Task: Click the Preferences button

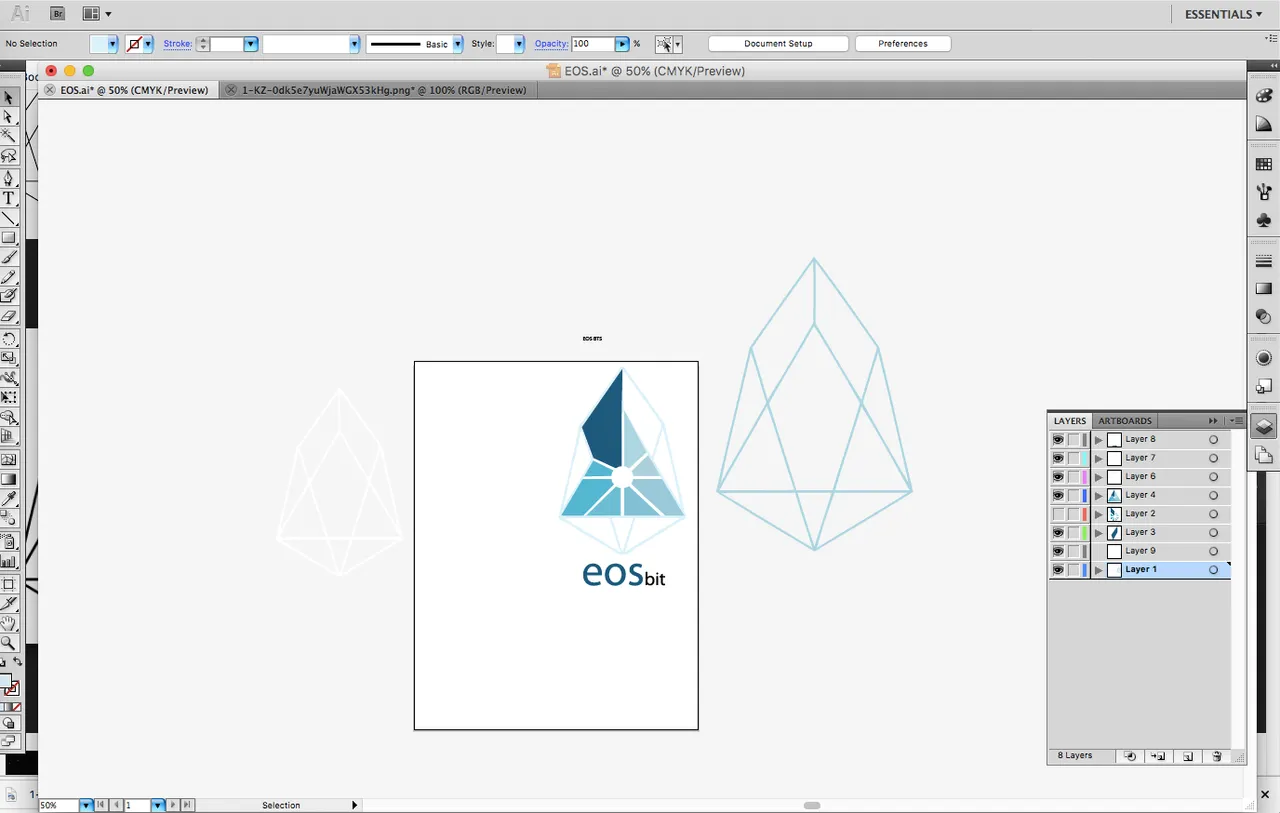Action: (903, 44)
